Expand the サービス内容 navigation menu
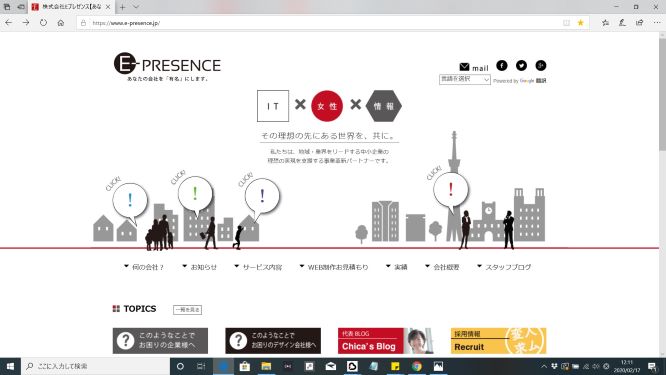This screenshot has height=375, width=666. coord(258,267)
